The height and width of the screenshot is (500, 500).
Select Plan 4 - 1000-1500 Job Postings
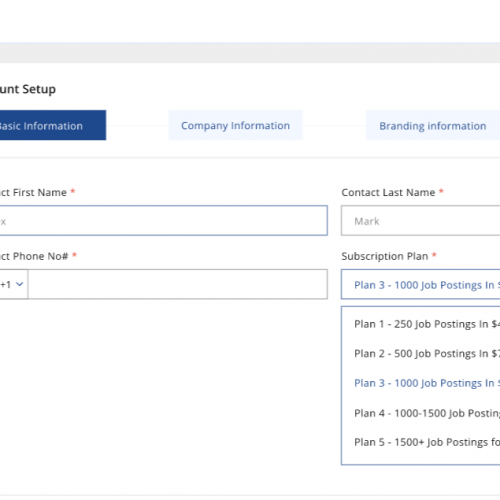pos(427,413)
